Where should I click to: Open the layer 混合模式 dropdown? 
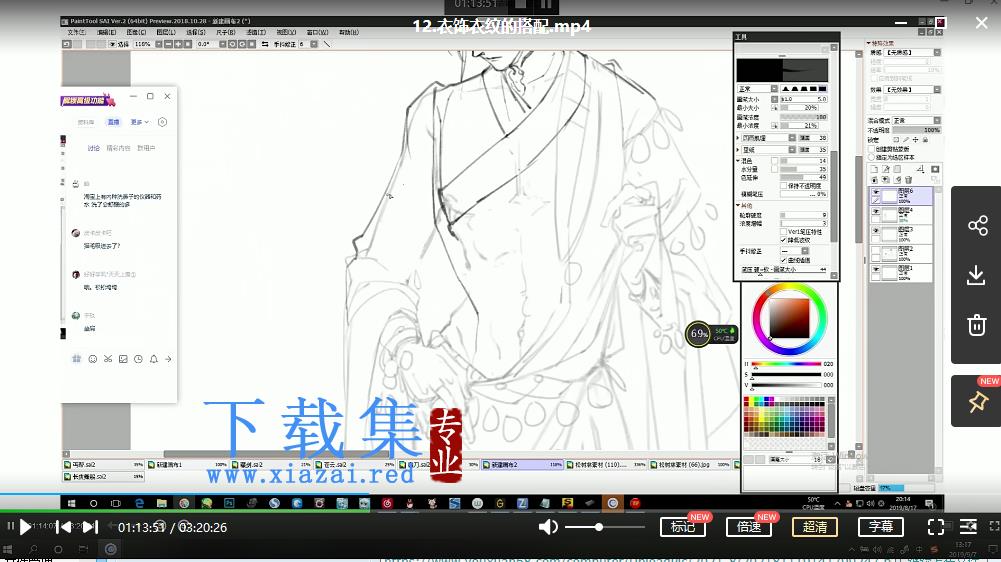coord(917,120)
